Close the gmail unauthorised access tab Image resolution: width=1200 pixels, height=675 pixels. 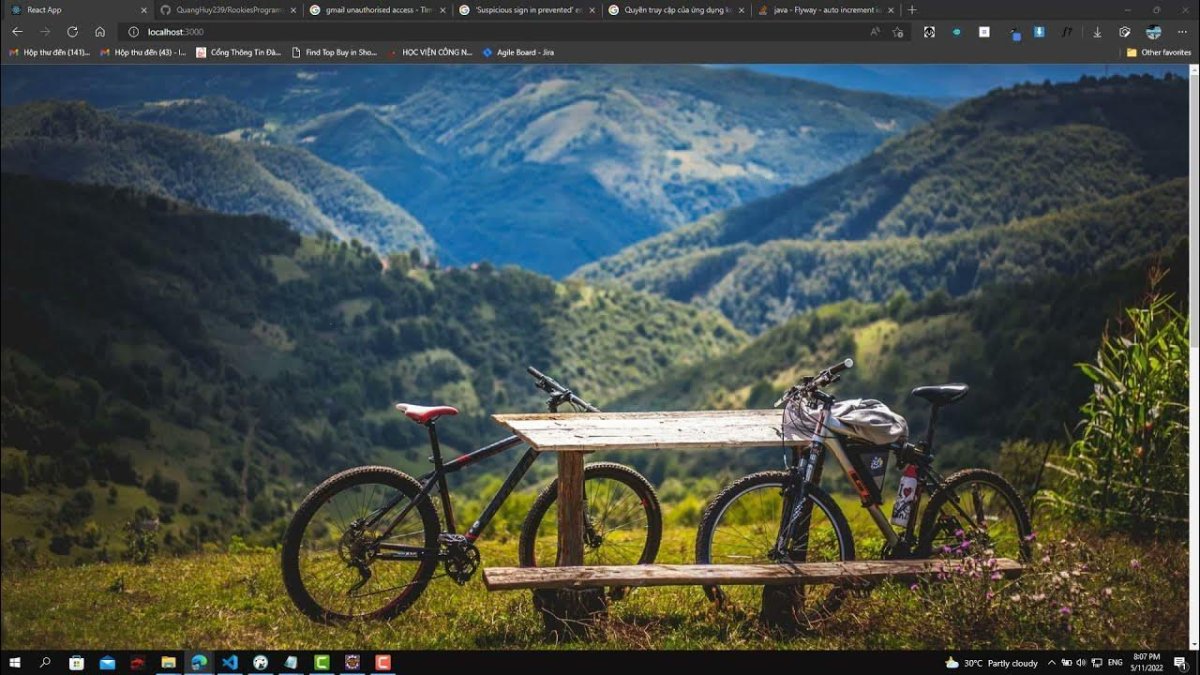[x=441, y=10]
